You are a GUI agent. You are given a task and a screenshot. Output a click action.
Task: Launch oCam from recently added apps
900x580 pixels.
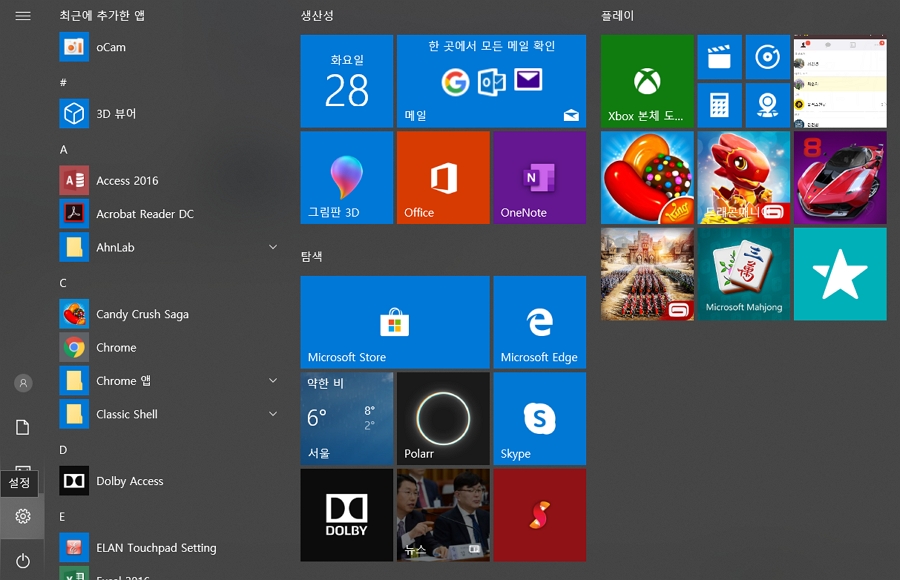168,47
